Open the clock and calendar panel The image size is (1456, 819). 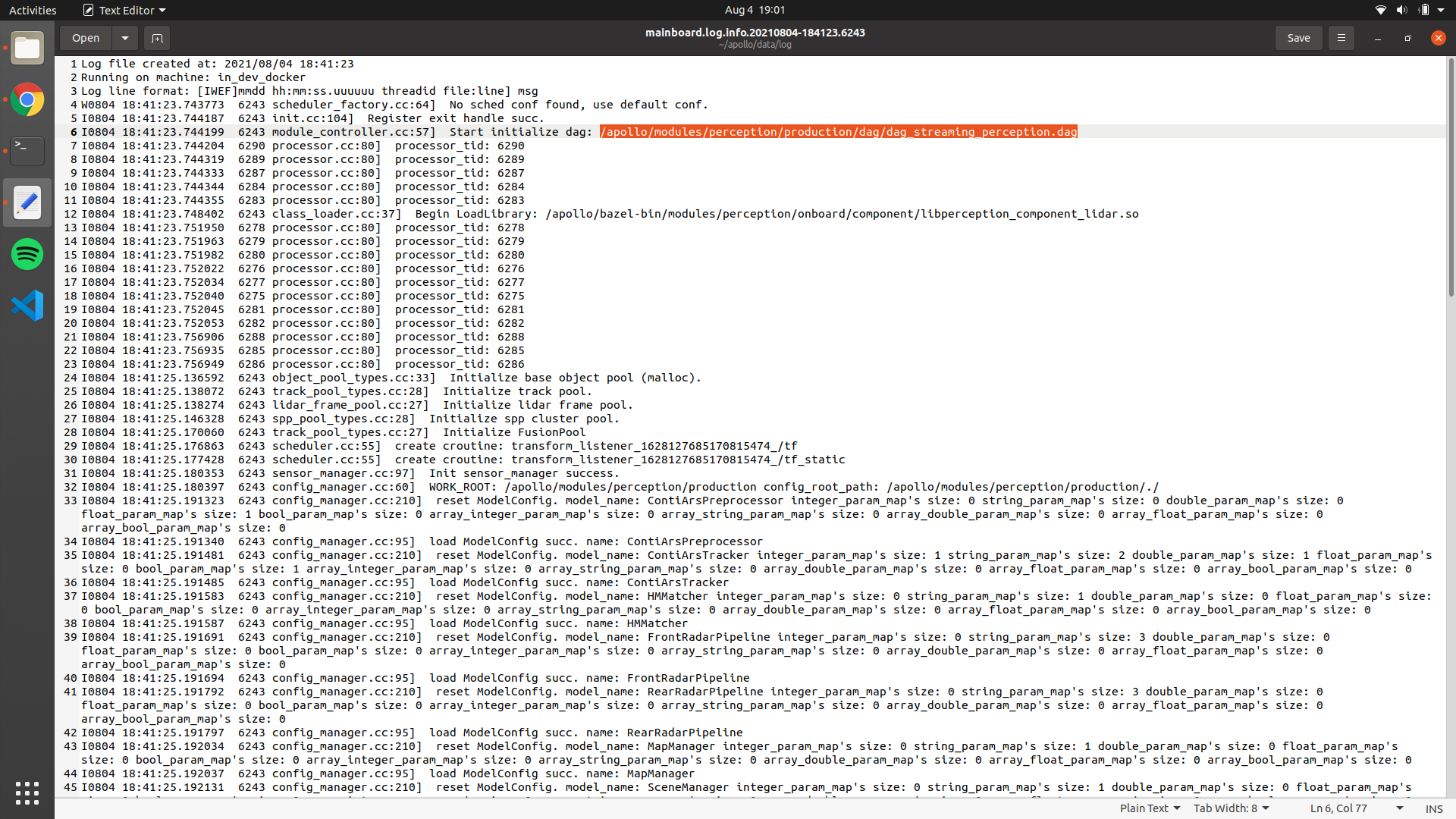[x=755, y=10]
